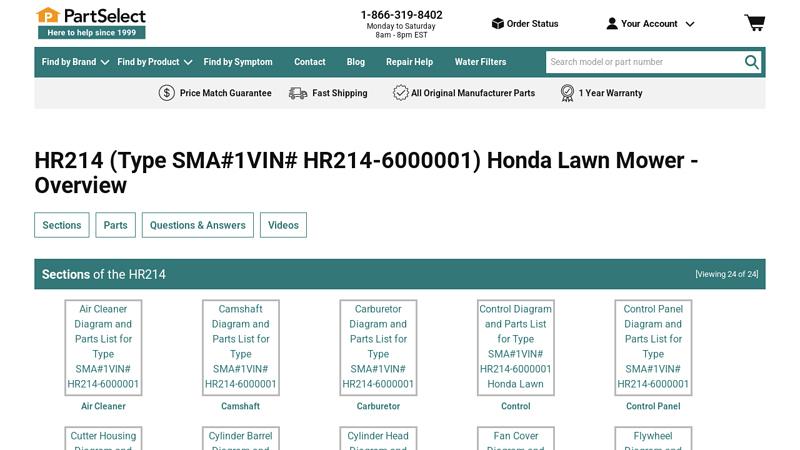Screen dimensions: 800x450
Task: Click the Sections button
Action: pyautogui.click(x=62, y=225)
